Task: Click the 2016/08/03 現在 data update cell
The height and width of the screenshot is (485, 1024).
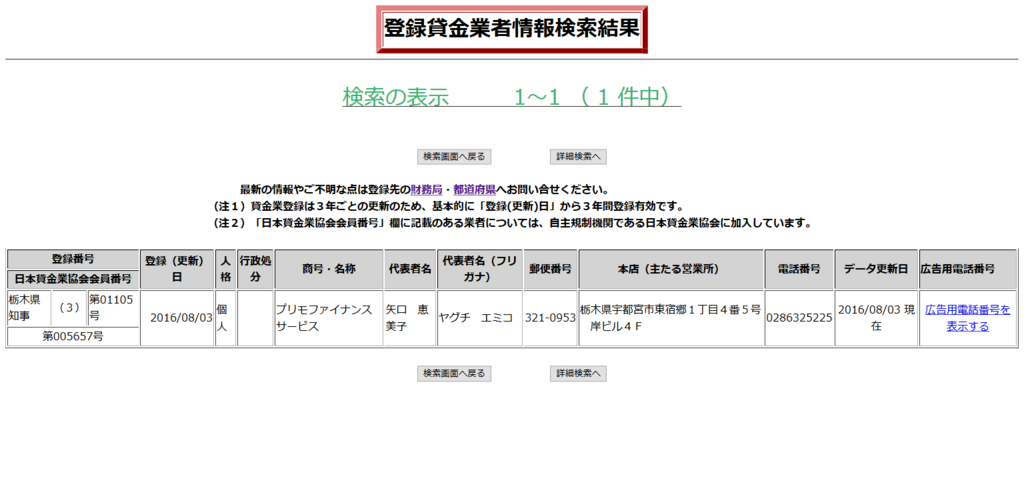Action: click(x=876, y=318)
